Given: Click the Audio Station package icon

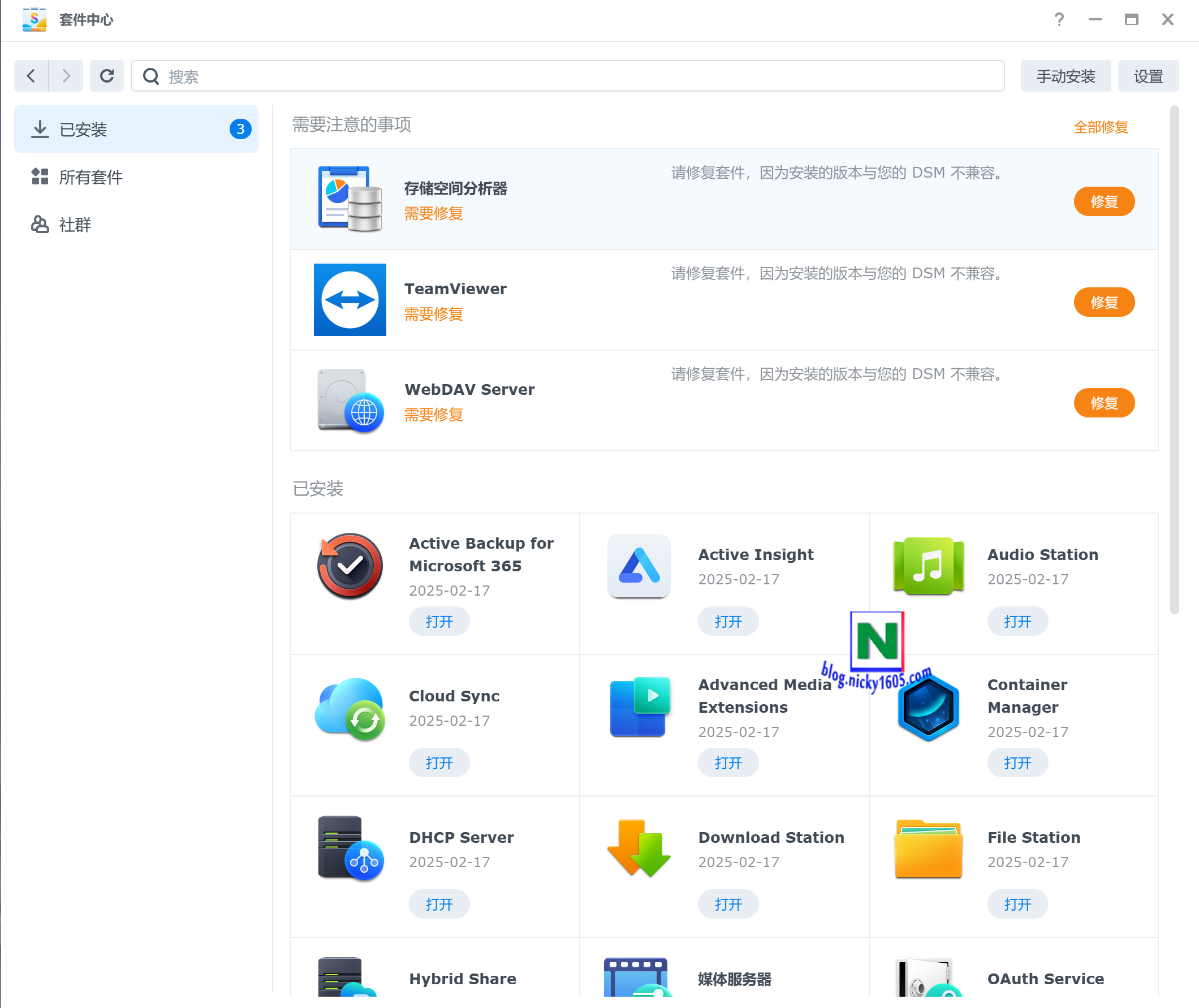Looking at the screenshot, I should click(x=928, y=566).
